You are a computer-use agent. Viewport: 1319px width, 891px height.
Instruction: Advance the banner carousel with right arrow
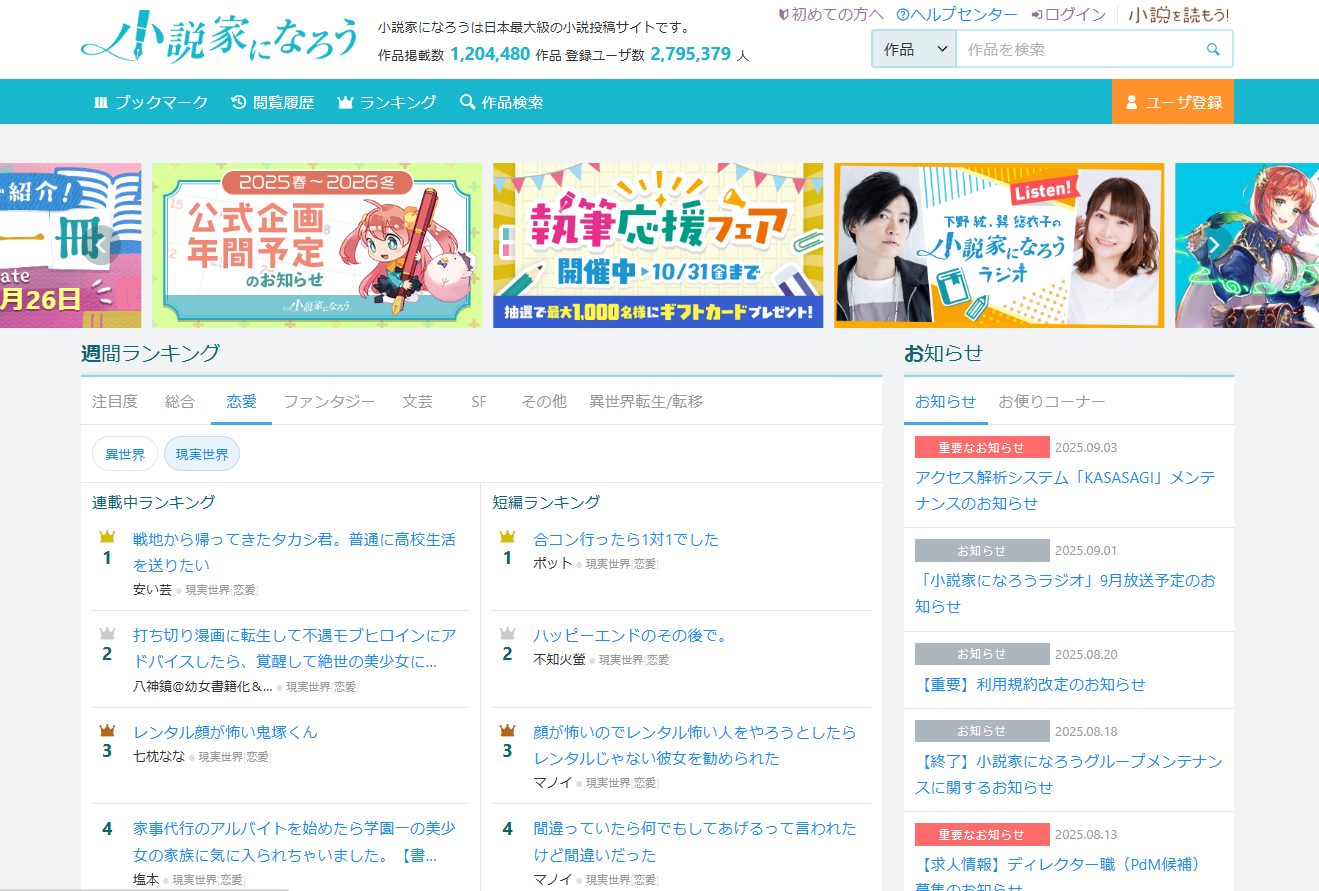tap(1214, 246)
